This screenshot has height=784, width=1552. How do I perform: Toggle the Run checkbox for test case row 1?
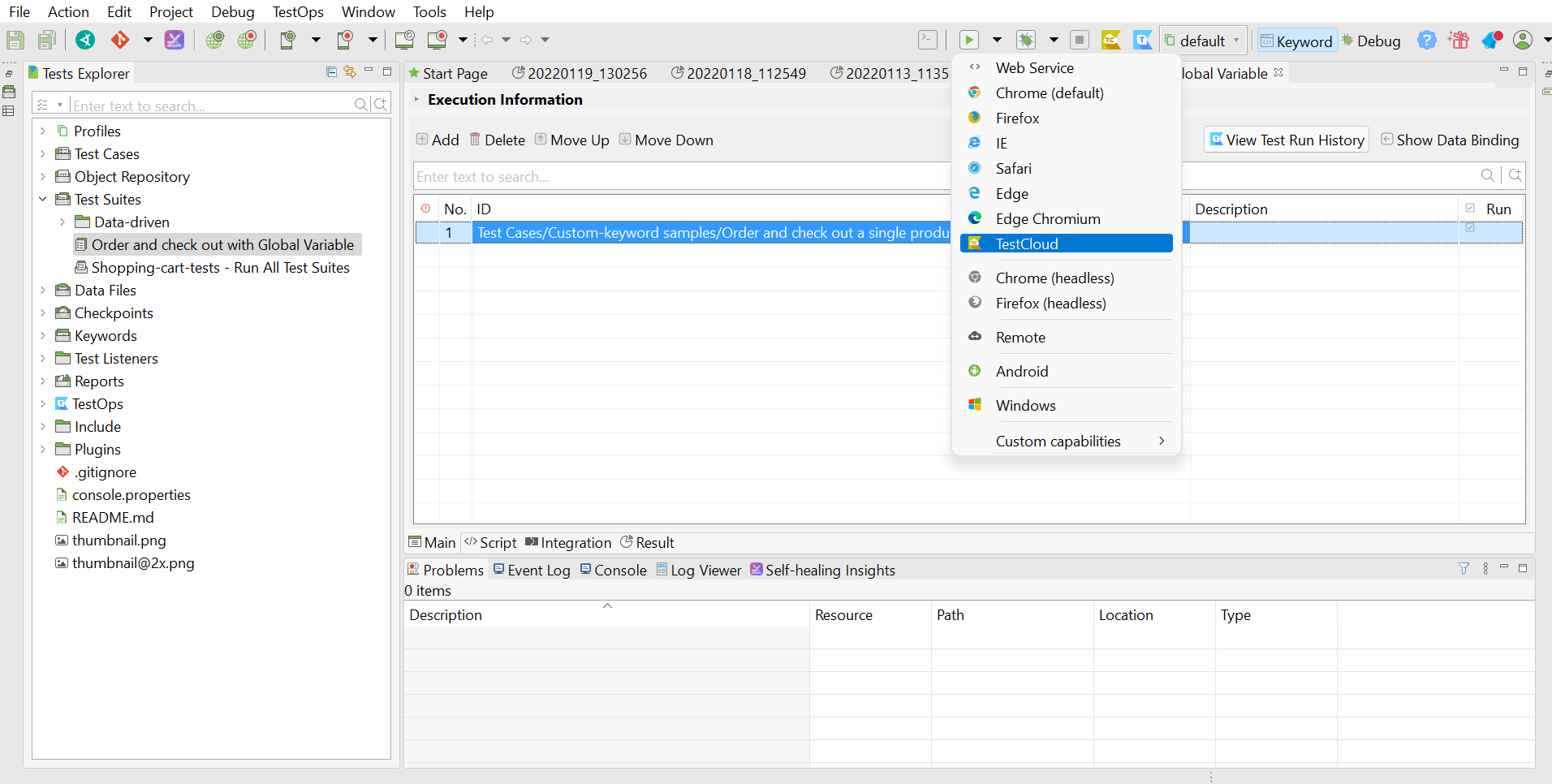(1470, 229)
